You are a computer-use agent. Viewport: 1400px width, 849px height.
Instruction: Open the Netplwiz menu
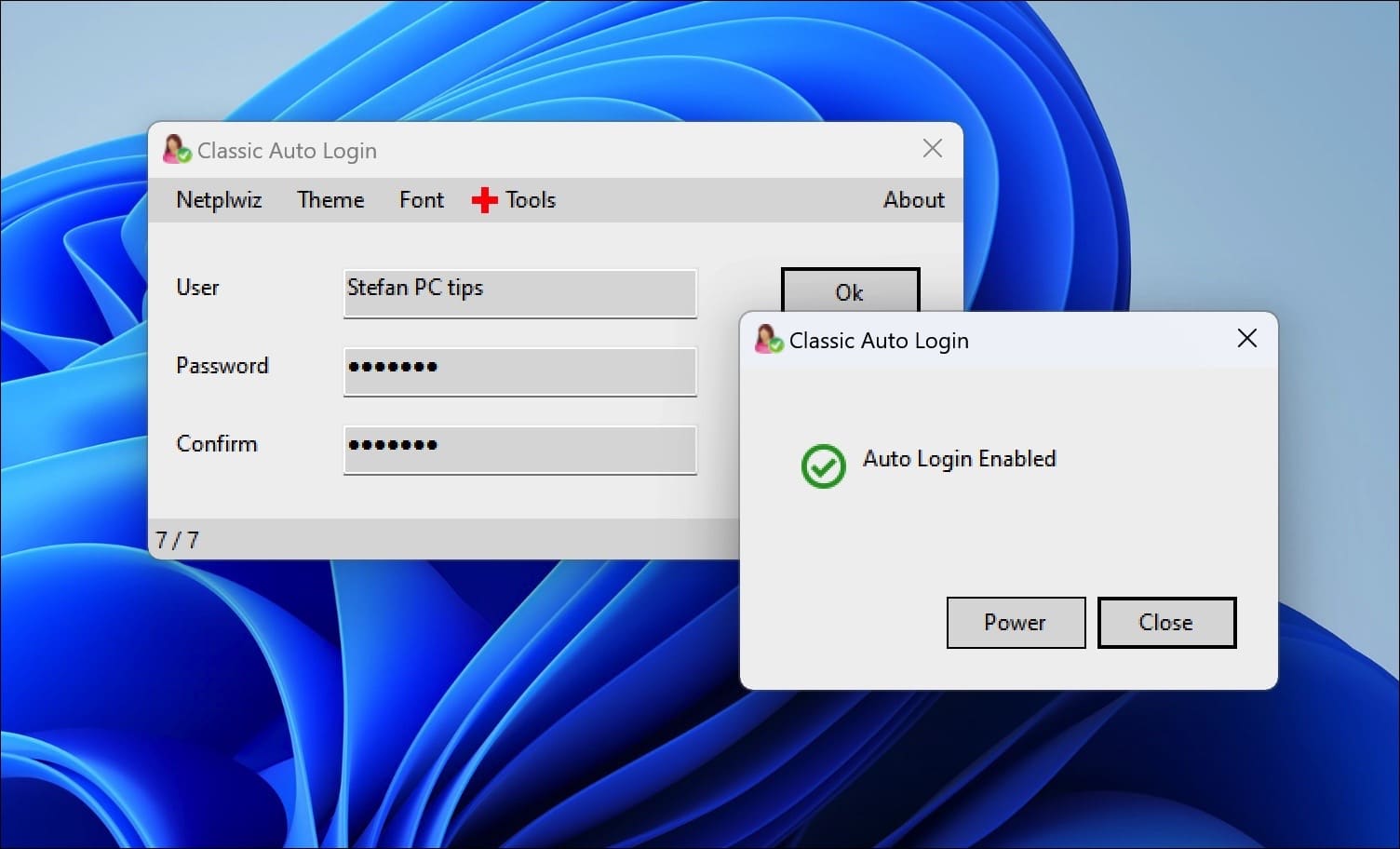(x=219, y=199)
